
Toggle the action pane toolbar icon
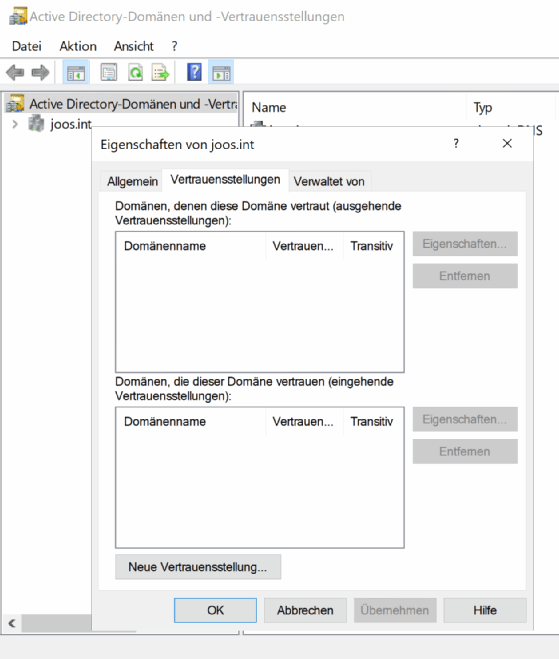point(221,73)
